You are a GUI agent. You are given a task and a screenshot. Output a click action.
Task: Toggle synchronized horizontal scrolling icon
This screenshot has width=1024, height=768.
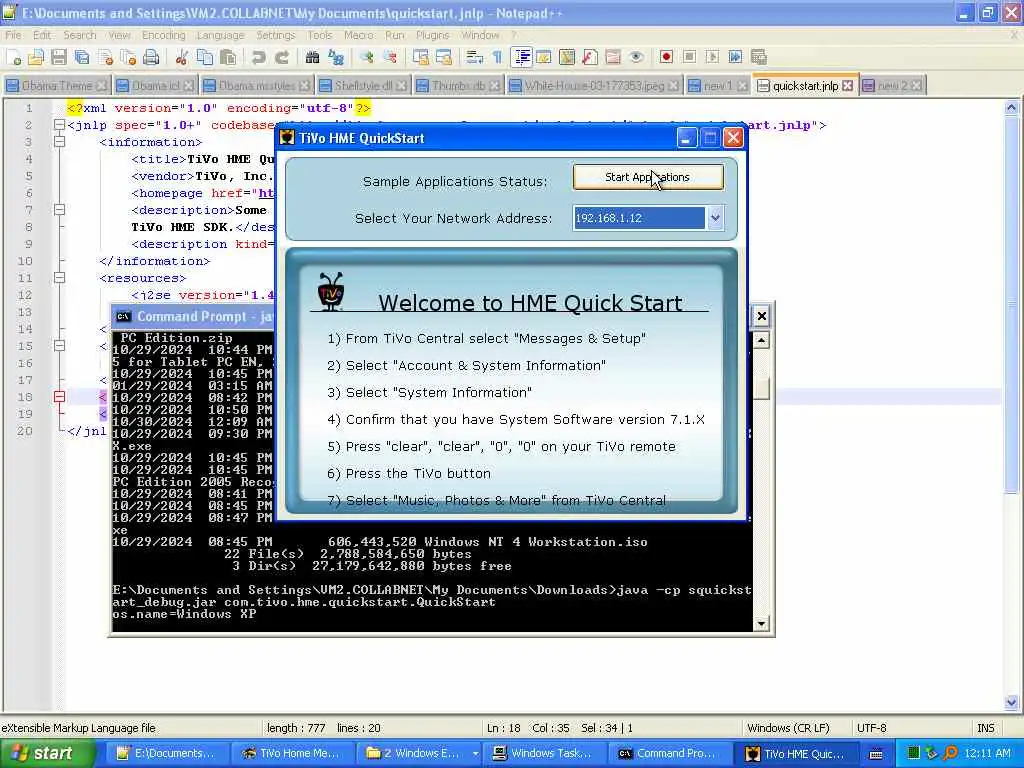tap(443, 57)
